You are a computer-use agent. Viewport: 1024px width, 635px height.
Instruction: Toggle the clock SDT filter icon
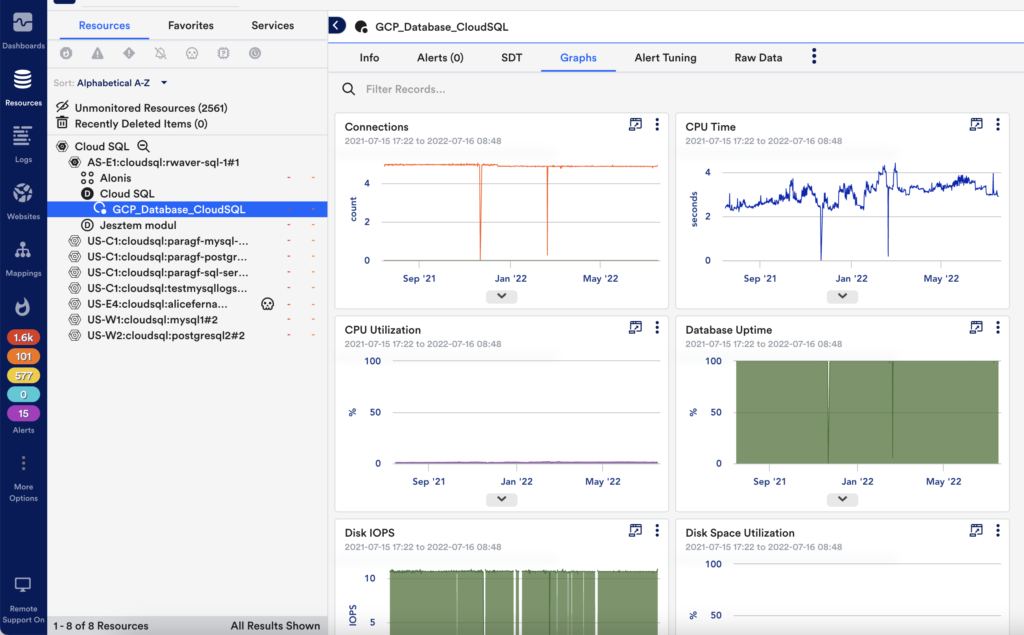[255, 54]
